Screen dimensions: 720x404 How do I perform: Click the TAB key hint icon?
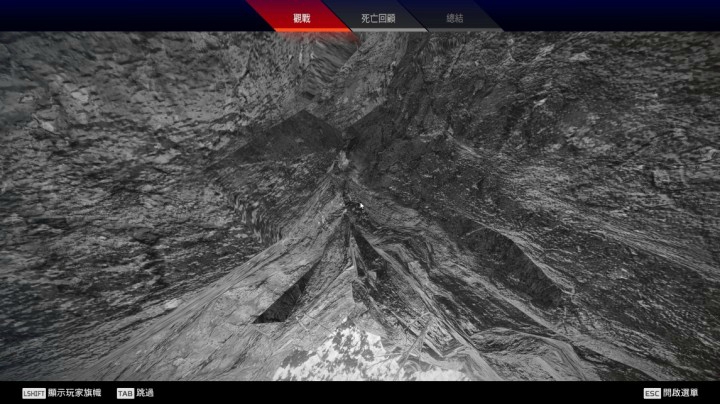pos(125,393)
